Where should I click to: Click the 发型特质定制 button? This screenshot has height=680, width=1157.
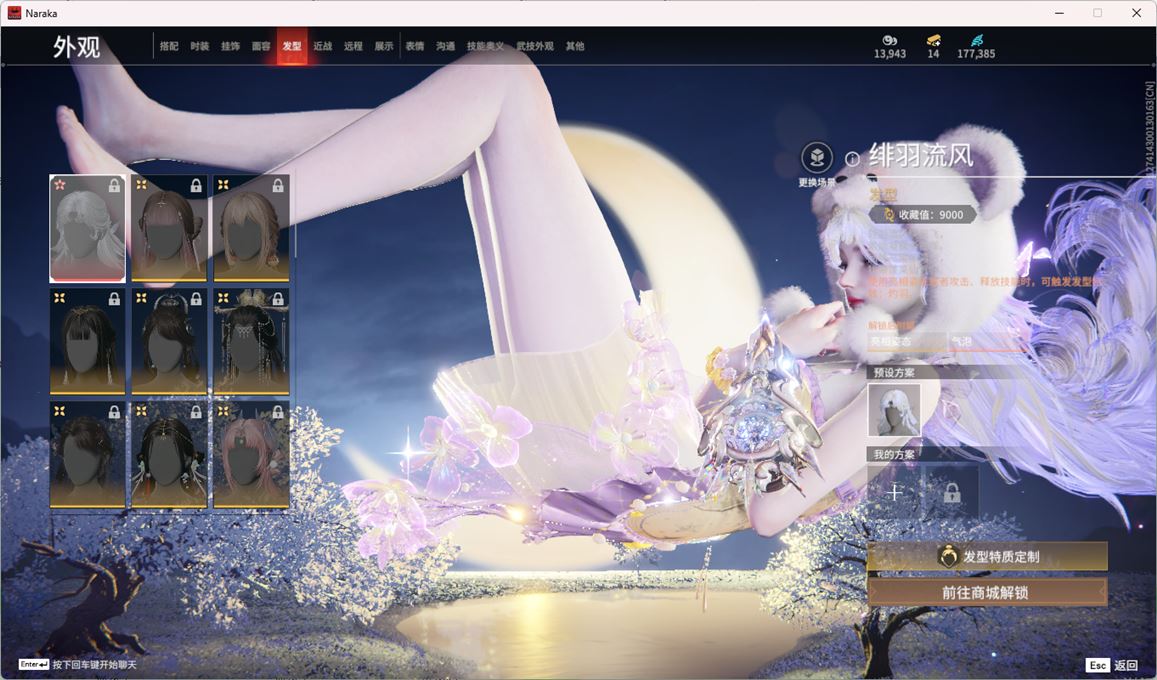[987, 557]
